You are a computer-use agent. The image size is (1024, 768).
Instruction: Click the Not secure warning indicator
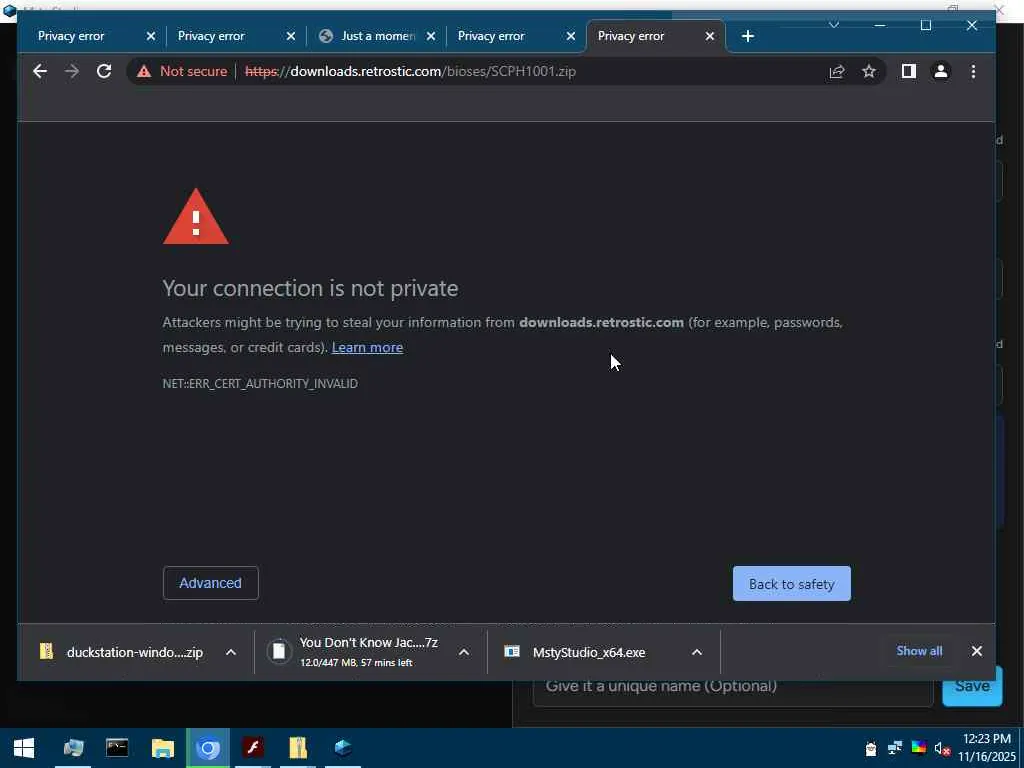pyautogui.click(x=182, y=71)
